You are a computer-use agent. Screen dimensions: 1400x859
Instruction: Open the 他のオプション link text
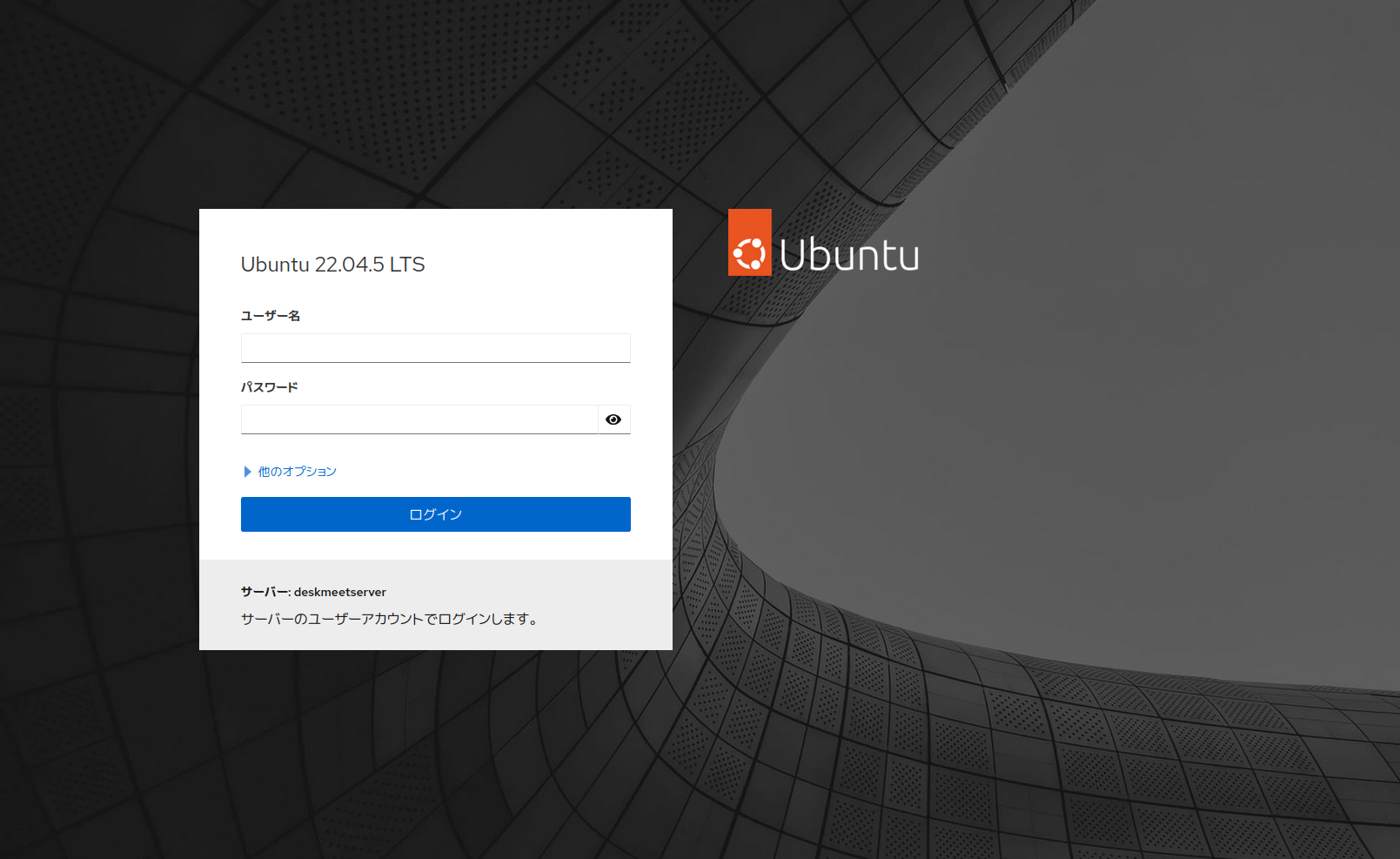[x=297, y=472]
